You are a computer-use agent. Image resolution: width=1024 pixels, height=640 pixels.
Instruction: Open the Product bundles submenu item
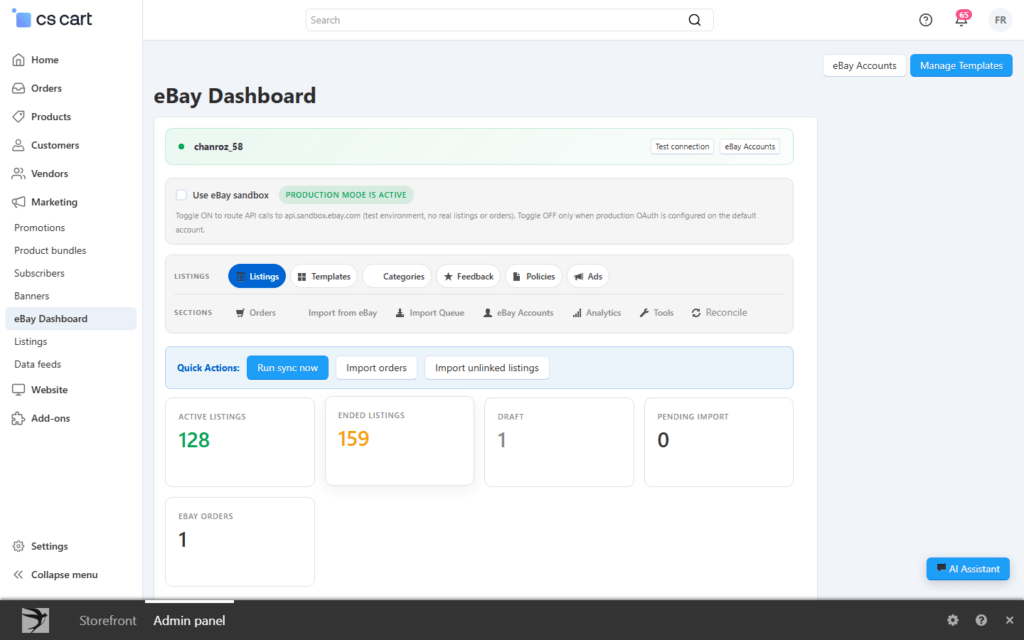50,250
